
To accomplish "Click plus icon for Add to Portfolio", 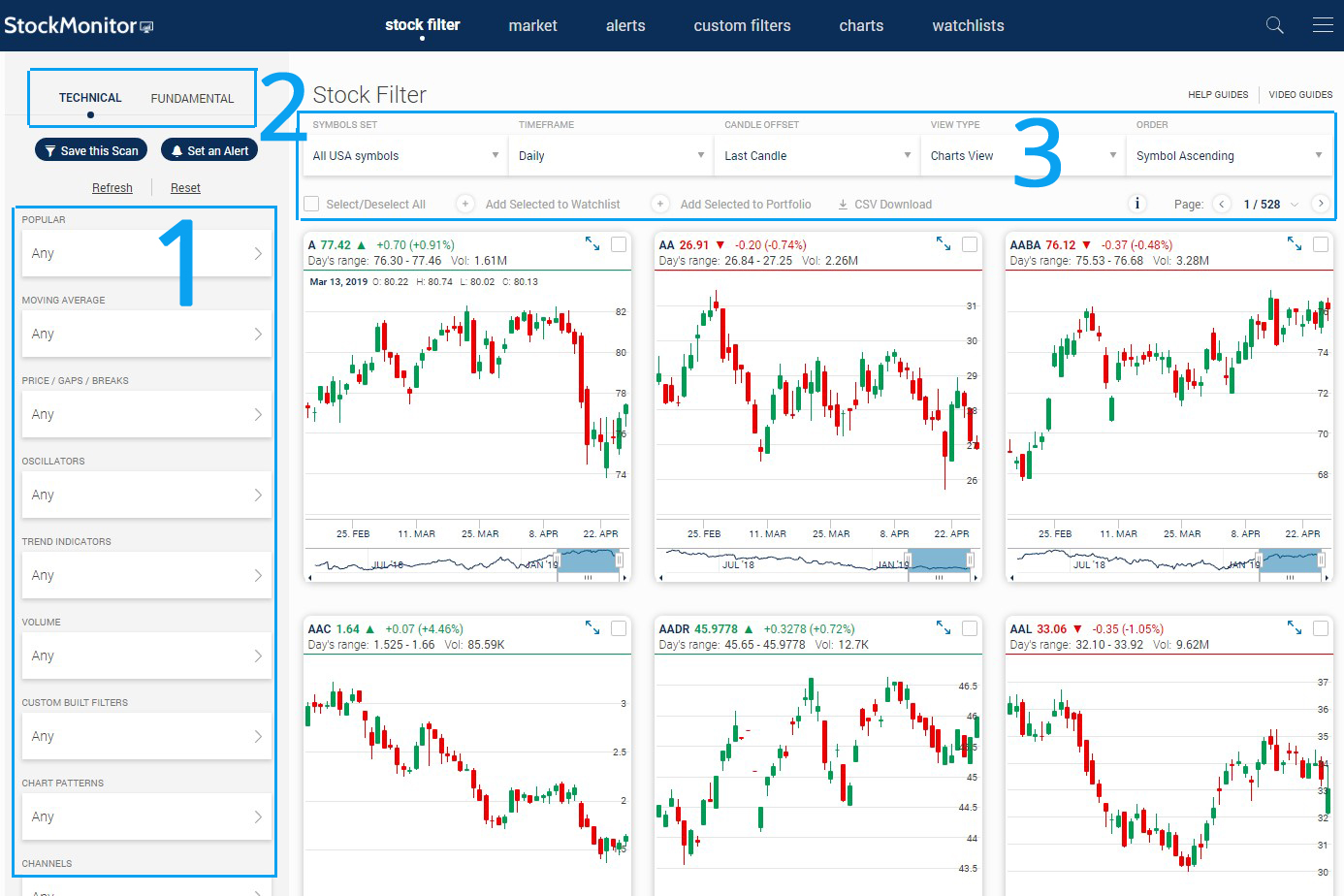I will click(x=660, y=204).
